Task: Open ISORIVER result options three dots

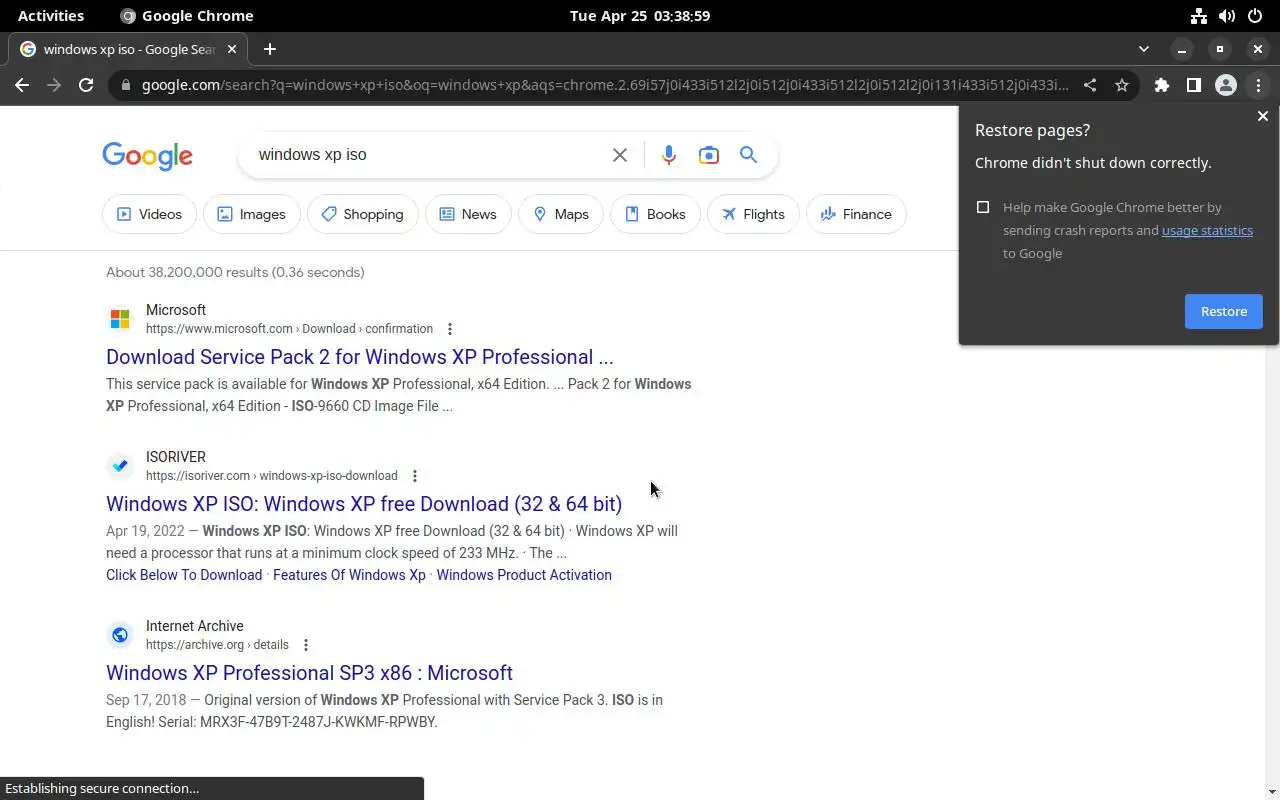Action: pyautogui.click(x=414, y=476)
